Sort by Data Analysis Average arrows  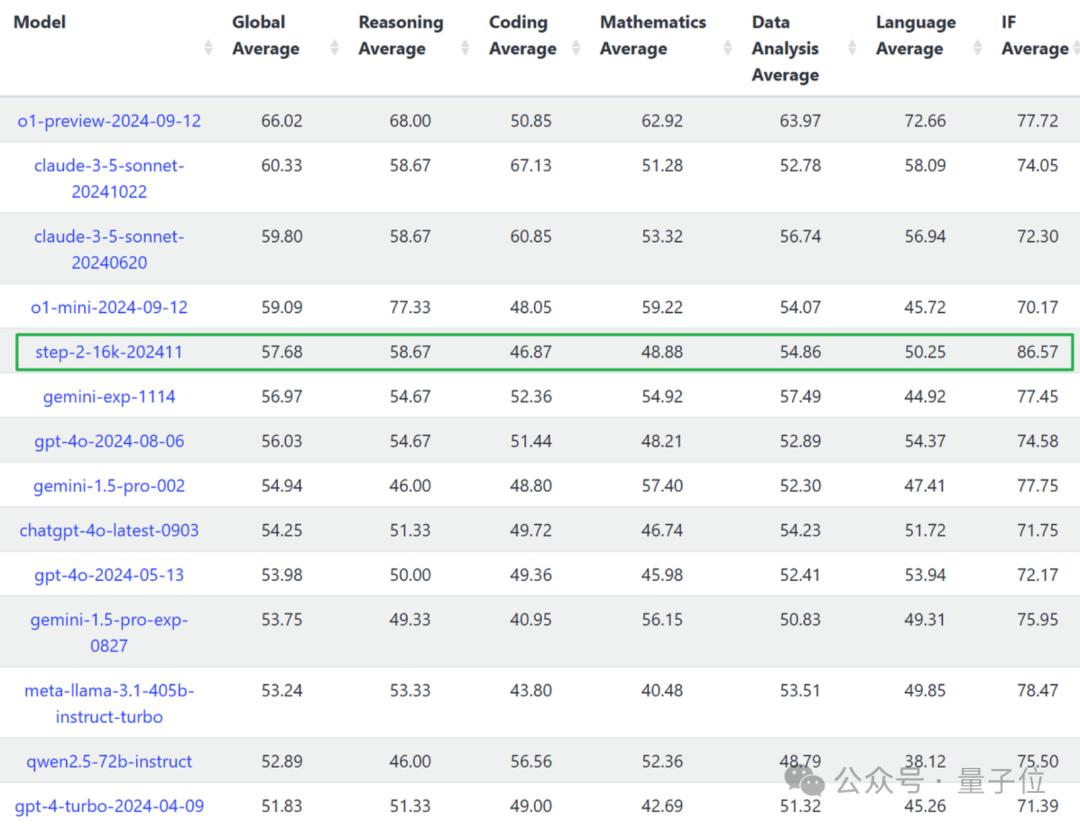[x=852, y=48]
